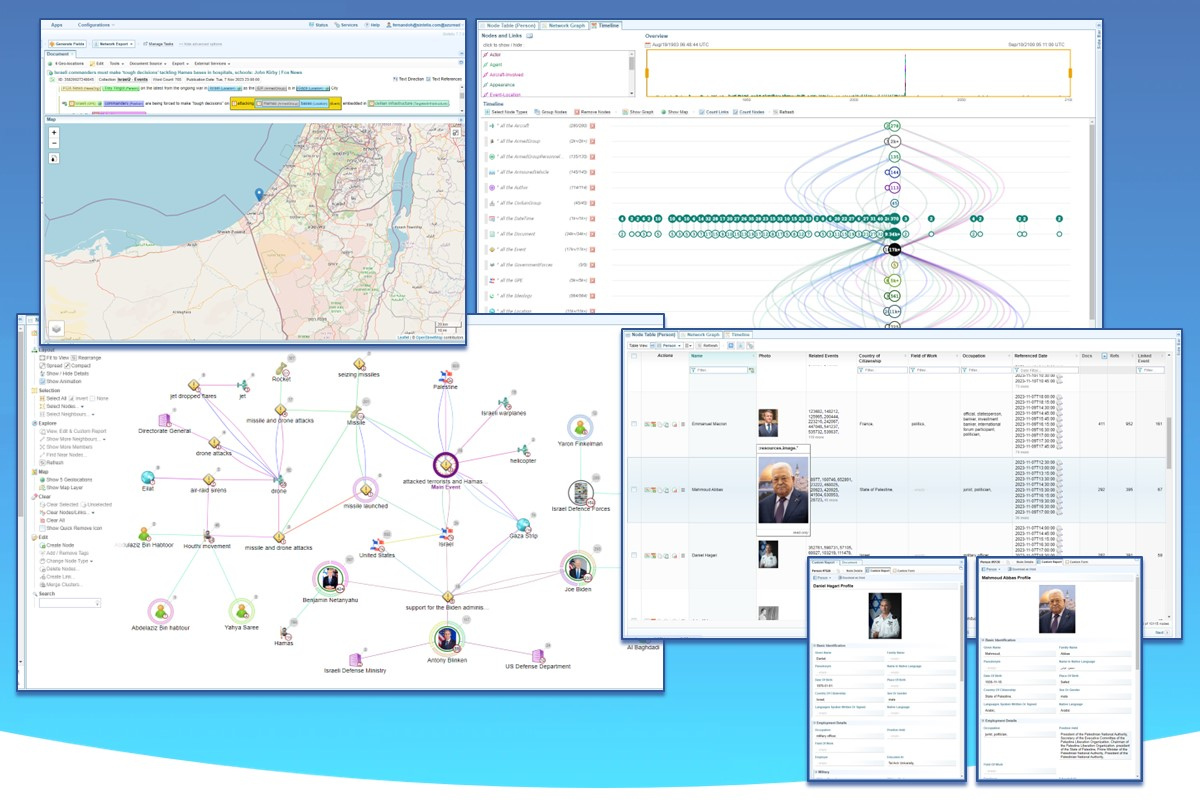The height and width of the screenshot is (800, 1200).
Task: Switch to Node Table (Person) tab in timeline window
Action: pos(510,25)
